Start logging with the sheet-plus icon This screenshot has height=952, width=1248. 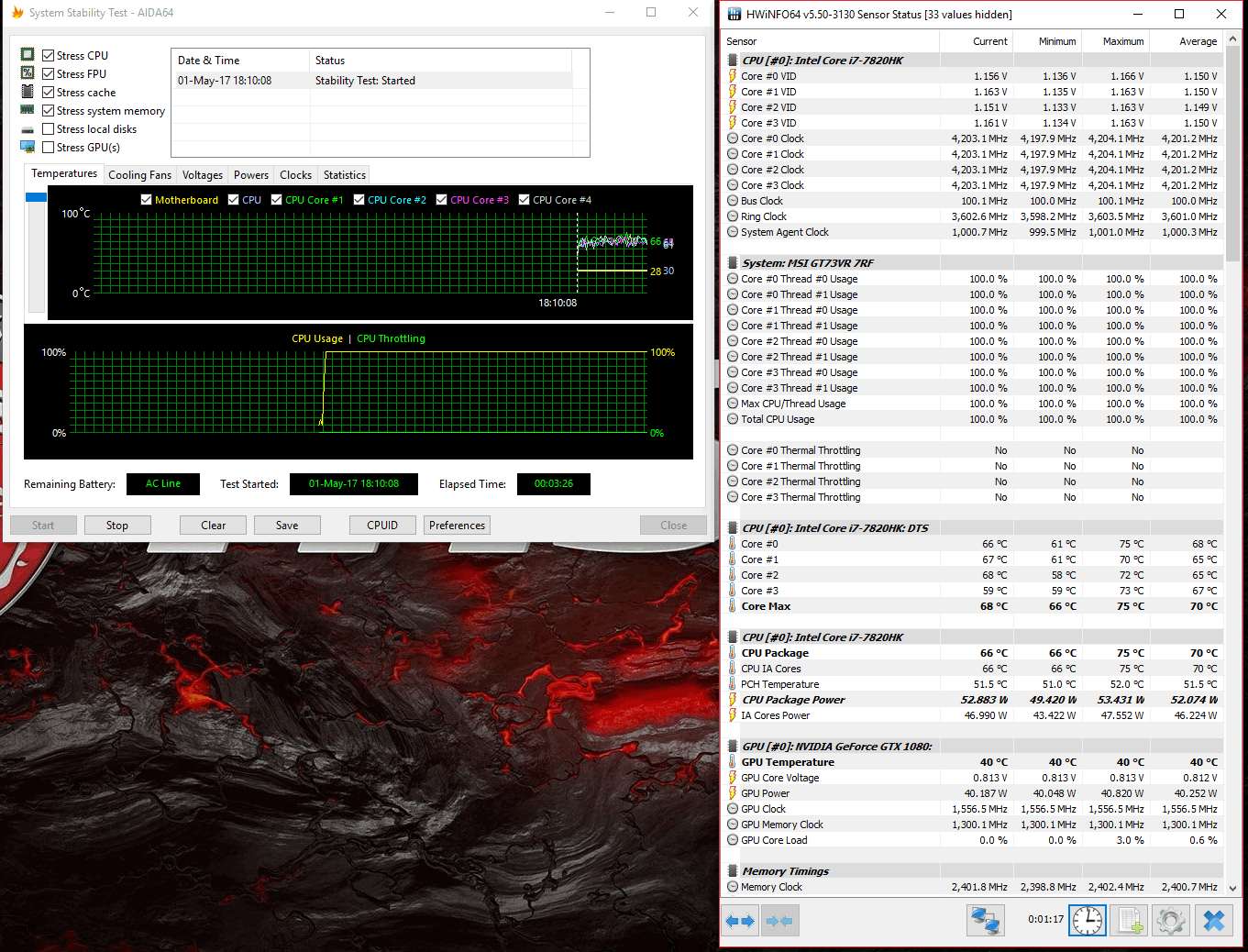click(x=1129, y=920)
